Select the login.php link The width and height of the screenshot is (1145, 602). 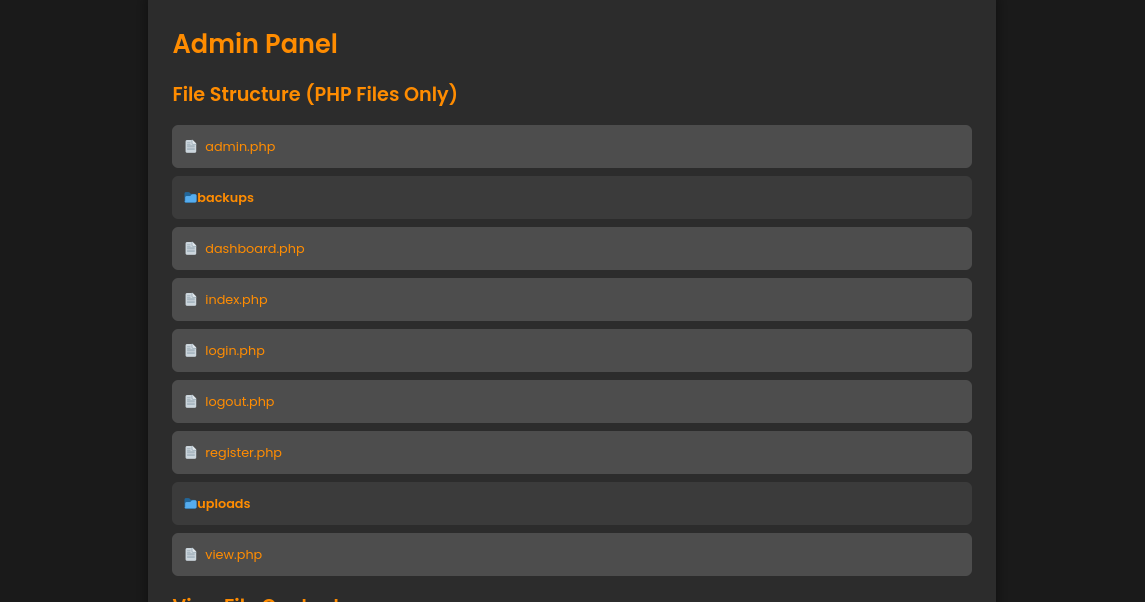pos(235,351)
